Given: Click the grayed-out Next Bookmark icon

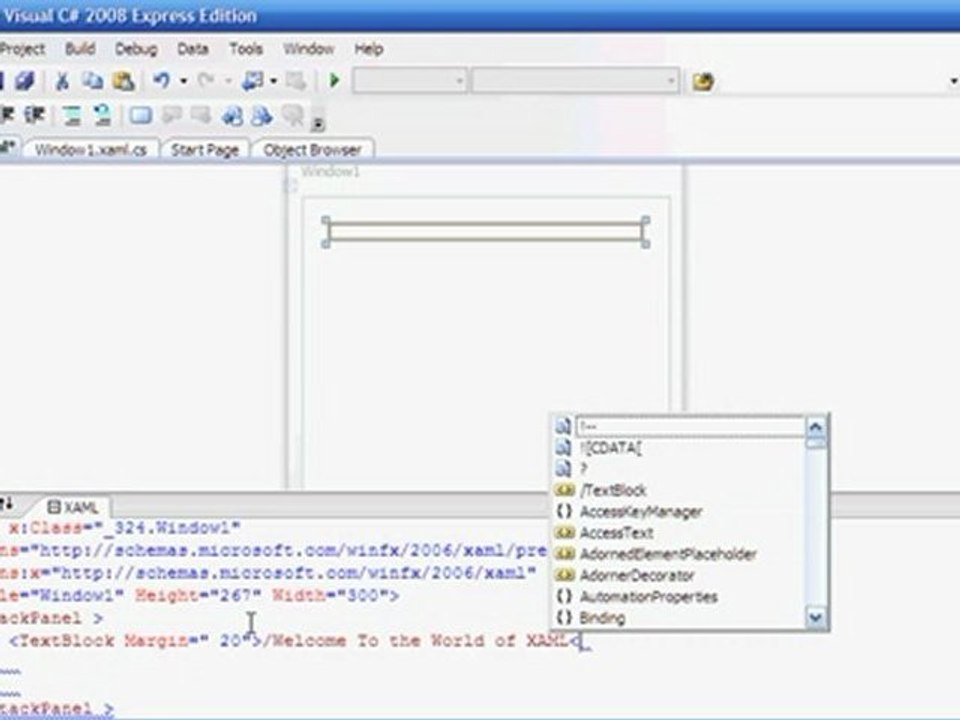Looking at the screenshot, I should click(201, 115).
